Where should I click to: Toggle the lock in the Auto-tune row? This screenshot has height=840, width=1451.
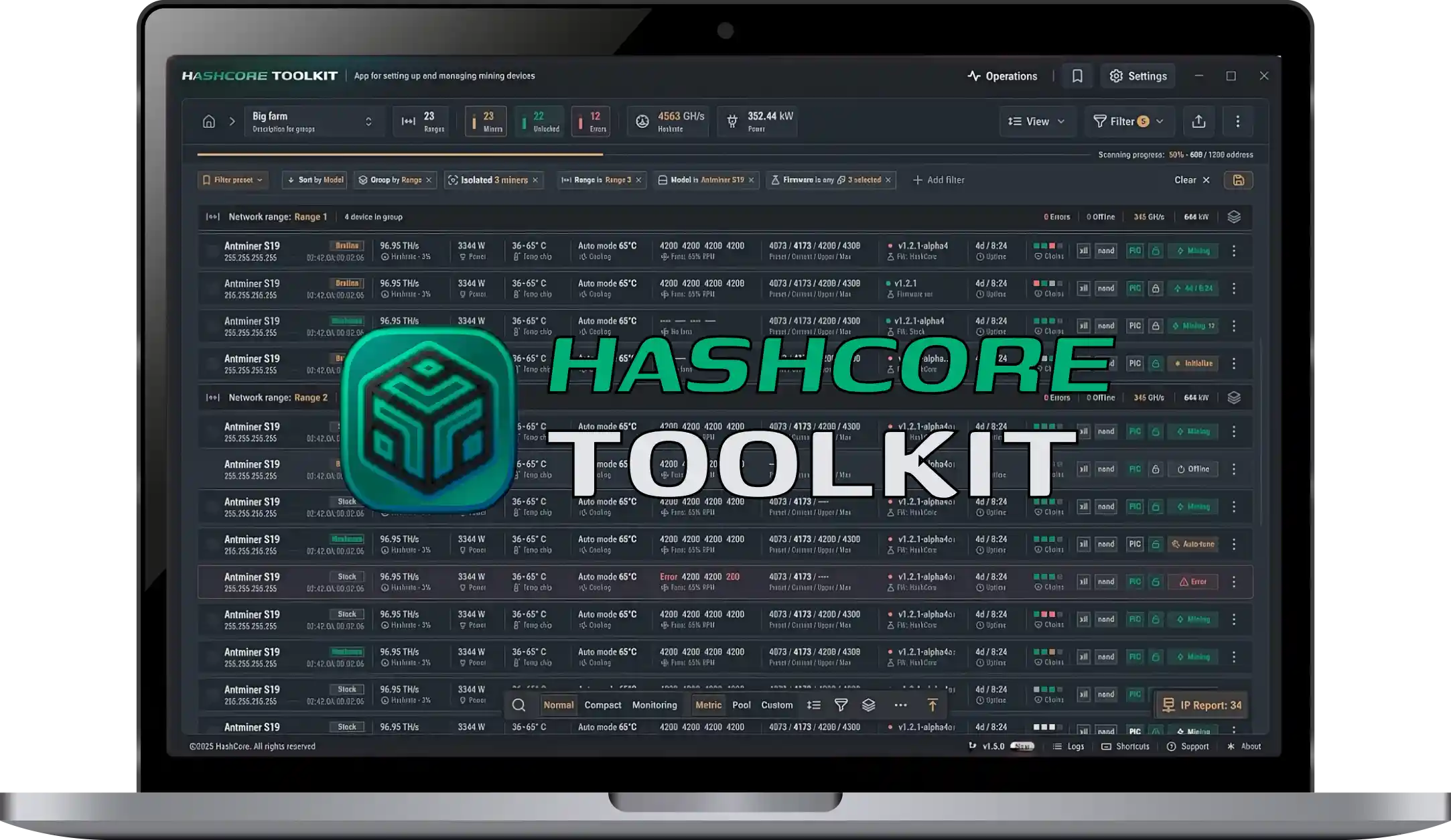1156,544
